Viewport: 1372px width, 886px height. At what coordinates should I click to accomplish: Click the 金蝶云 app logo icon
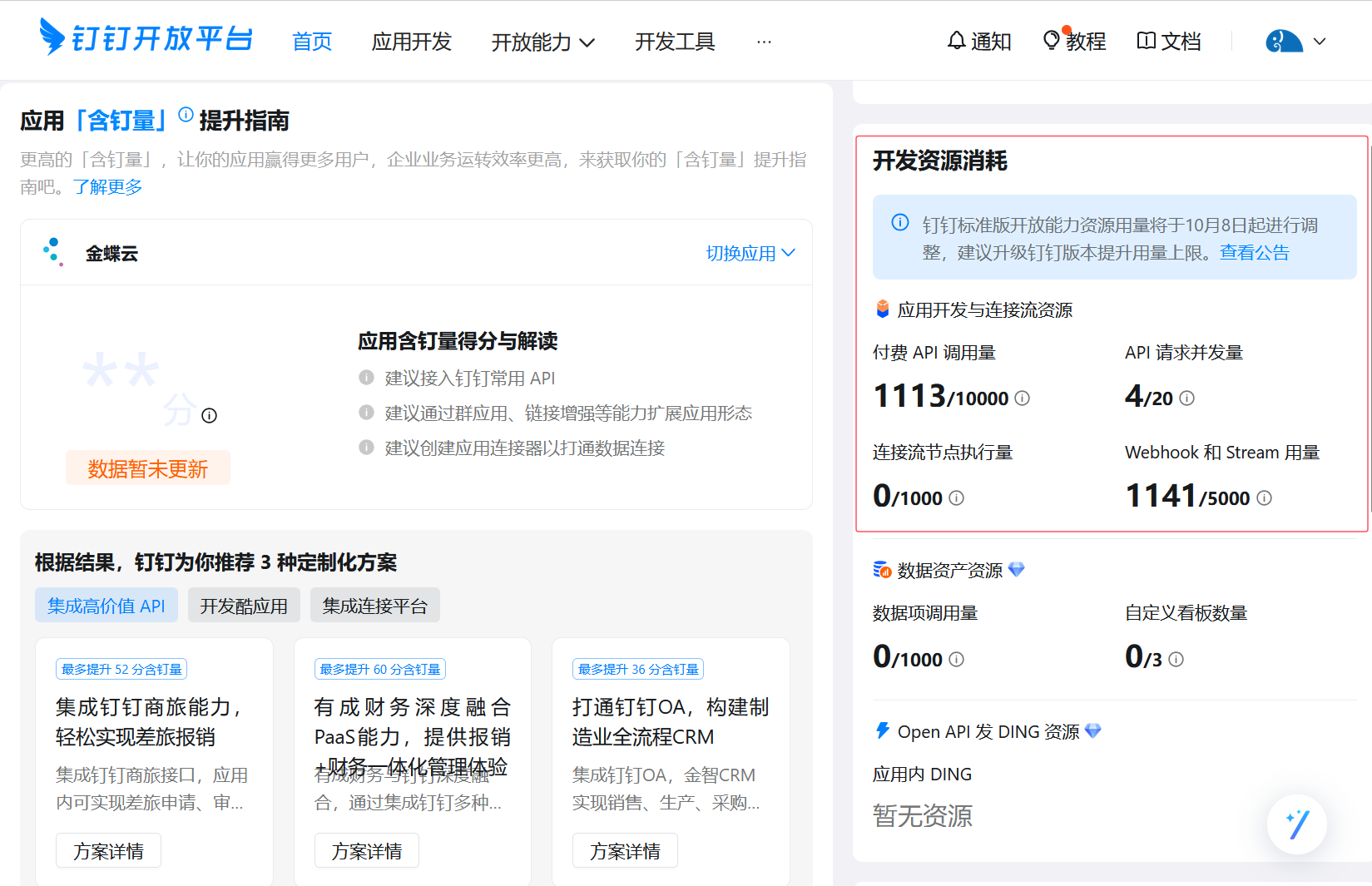point(53,252)
